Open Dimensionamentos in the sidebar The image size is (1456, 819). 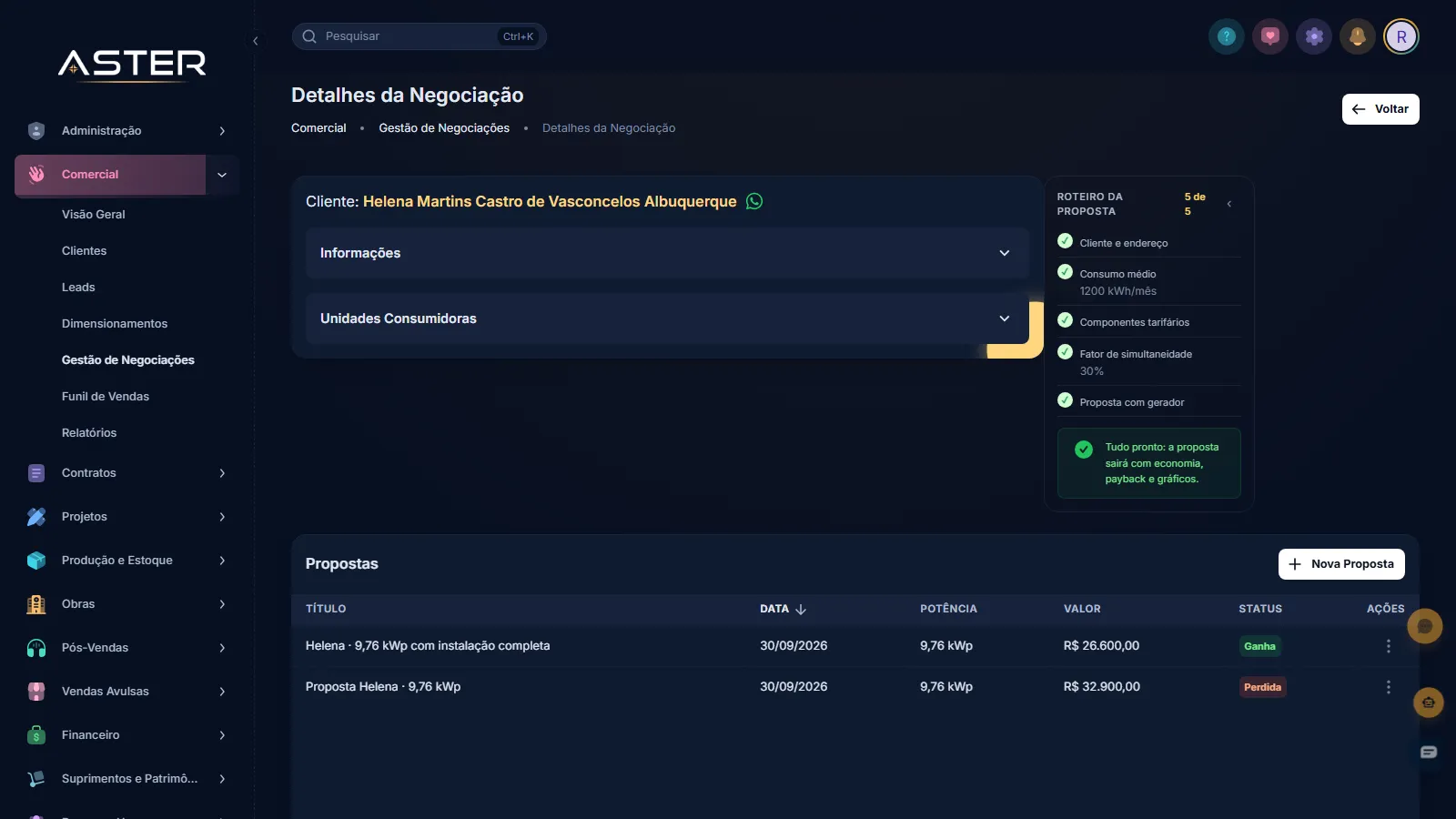click(x=115, y=324)
